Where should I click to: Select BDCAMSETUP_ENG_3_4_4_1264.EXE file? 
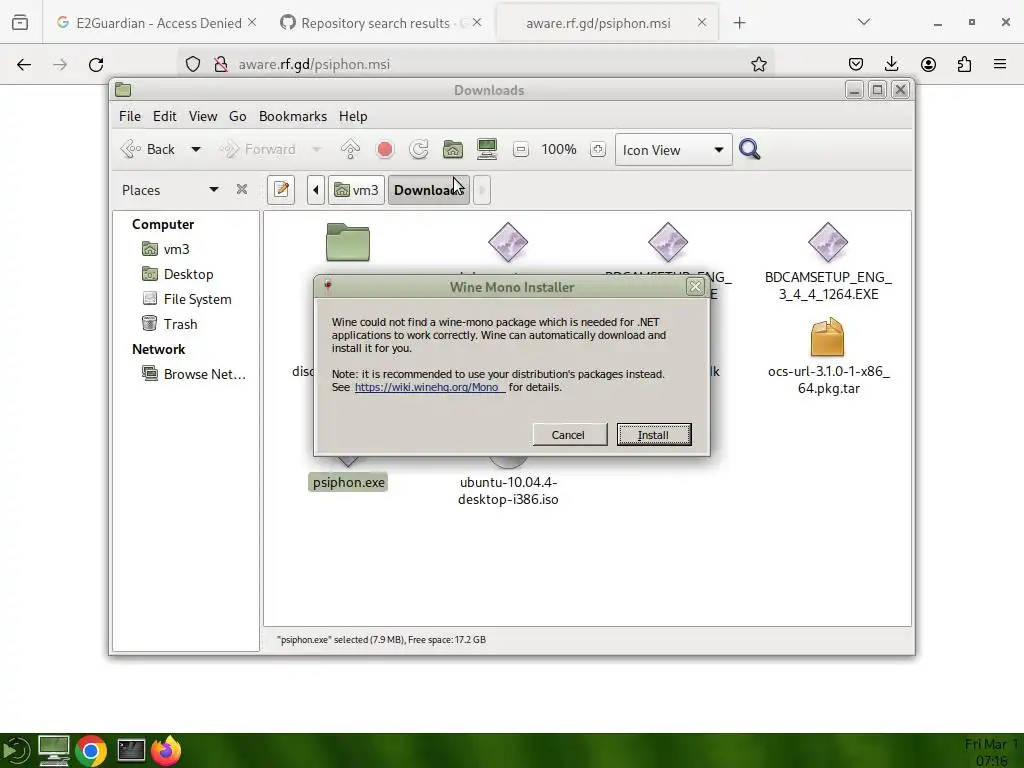[x=828, y=261]
